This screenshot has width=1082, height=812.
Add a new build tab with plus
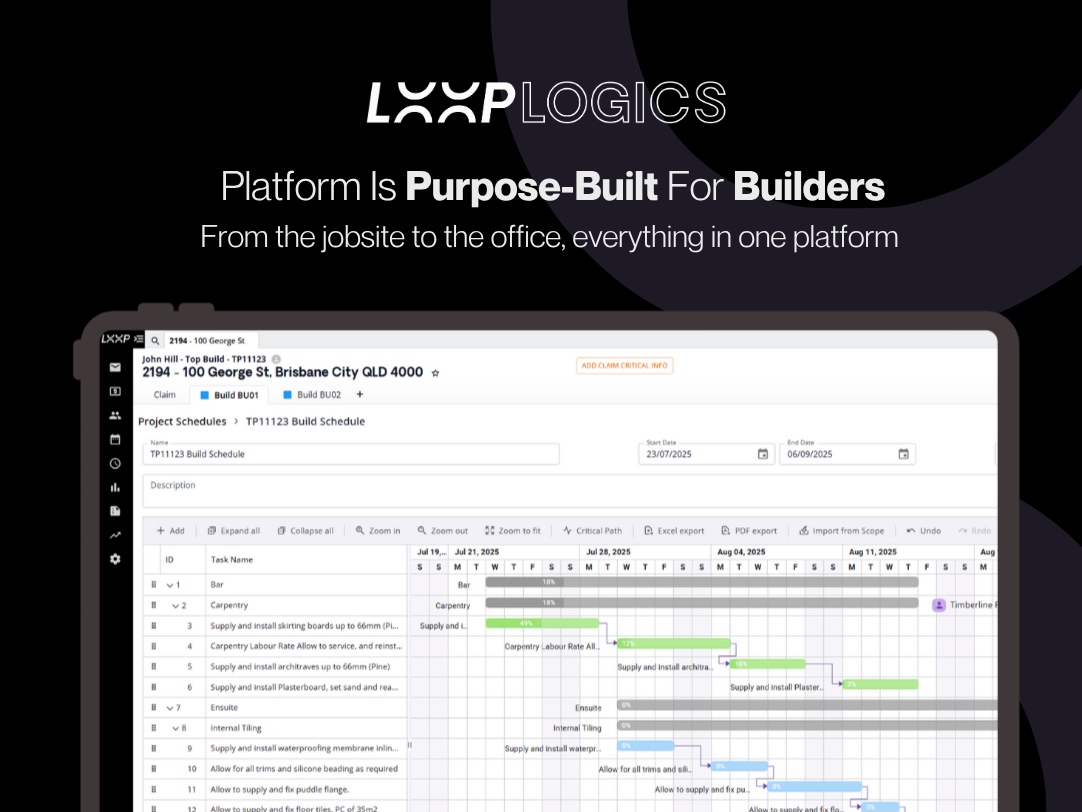point(360,395)
